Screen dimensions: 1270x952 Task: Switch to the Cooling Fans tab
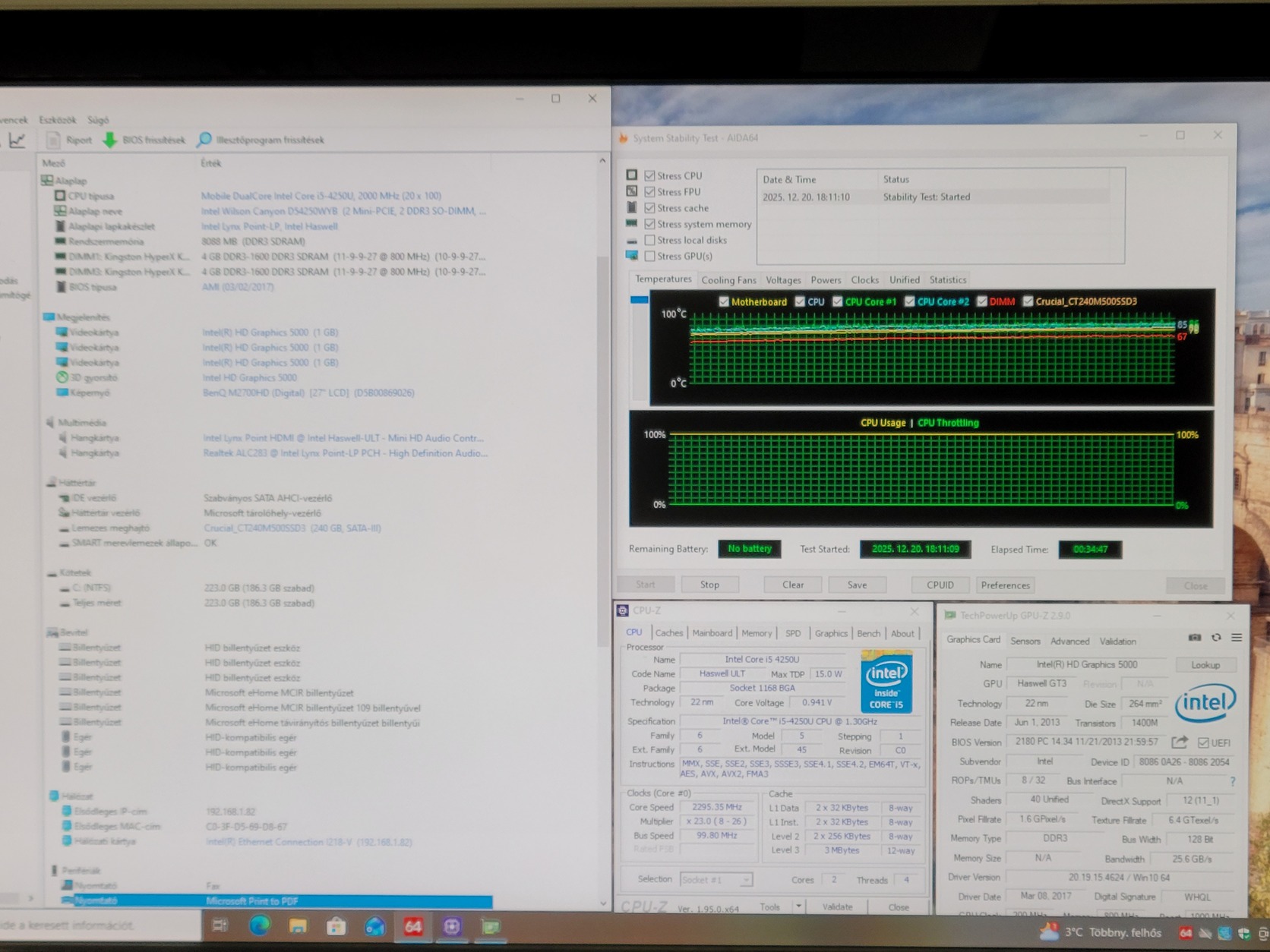(728, 280)
